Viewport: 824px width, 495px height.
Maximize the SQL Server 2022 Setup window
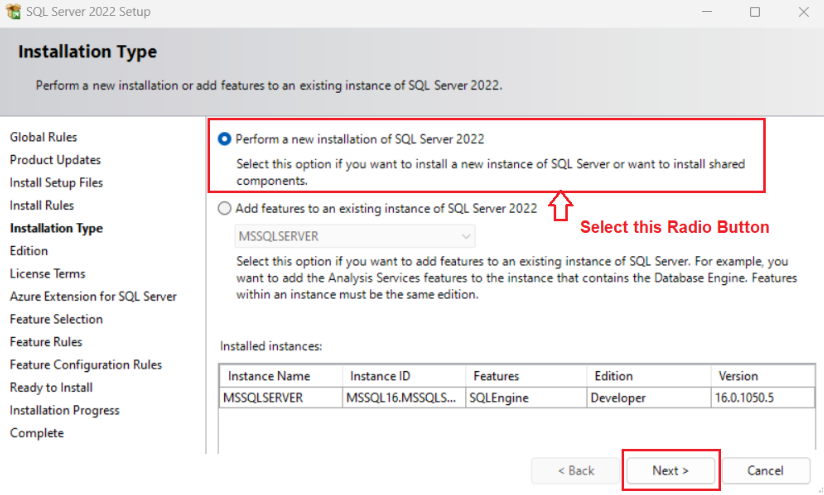click(755, 12)
